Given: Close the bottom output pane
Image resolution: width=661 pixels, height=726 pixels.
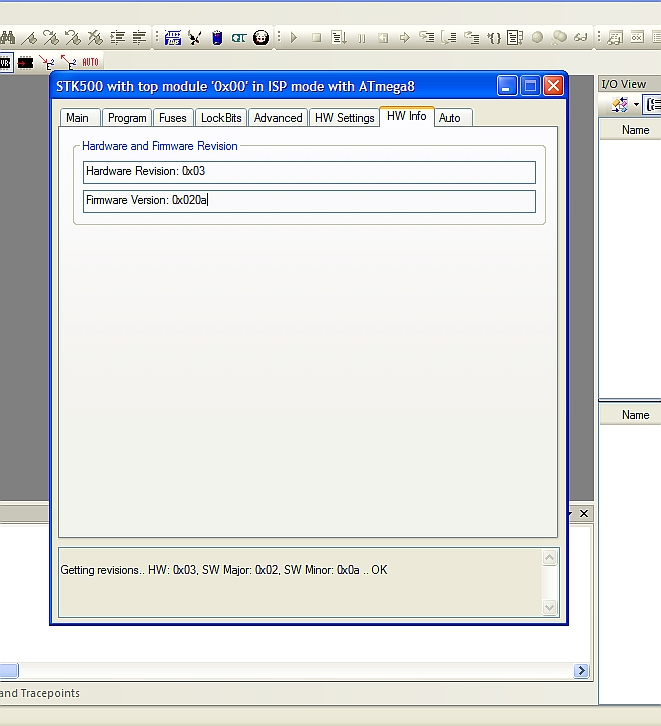Looking at the screenshot, I should [x=584, y=513].
